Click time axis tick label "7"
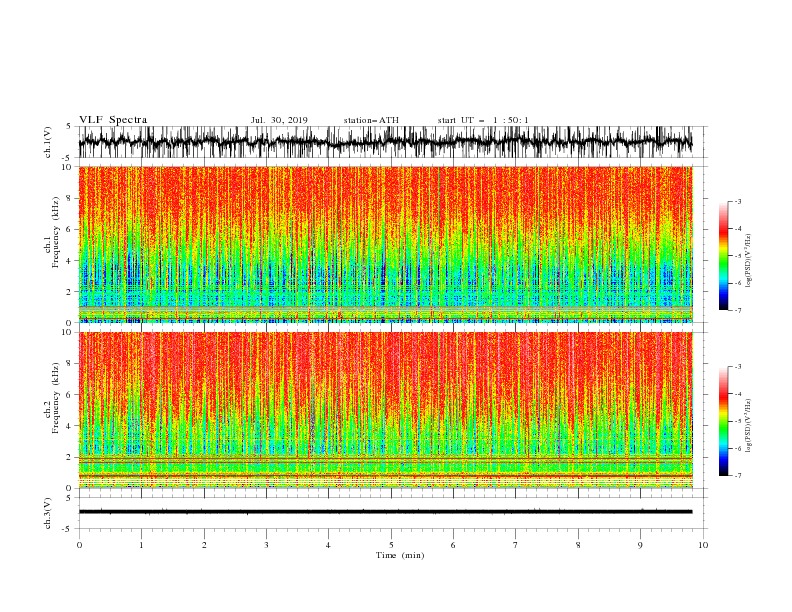792x612 pixels. 516,545
